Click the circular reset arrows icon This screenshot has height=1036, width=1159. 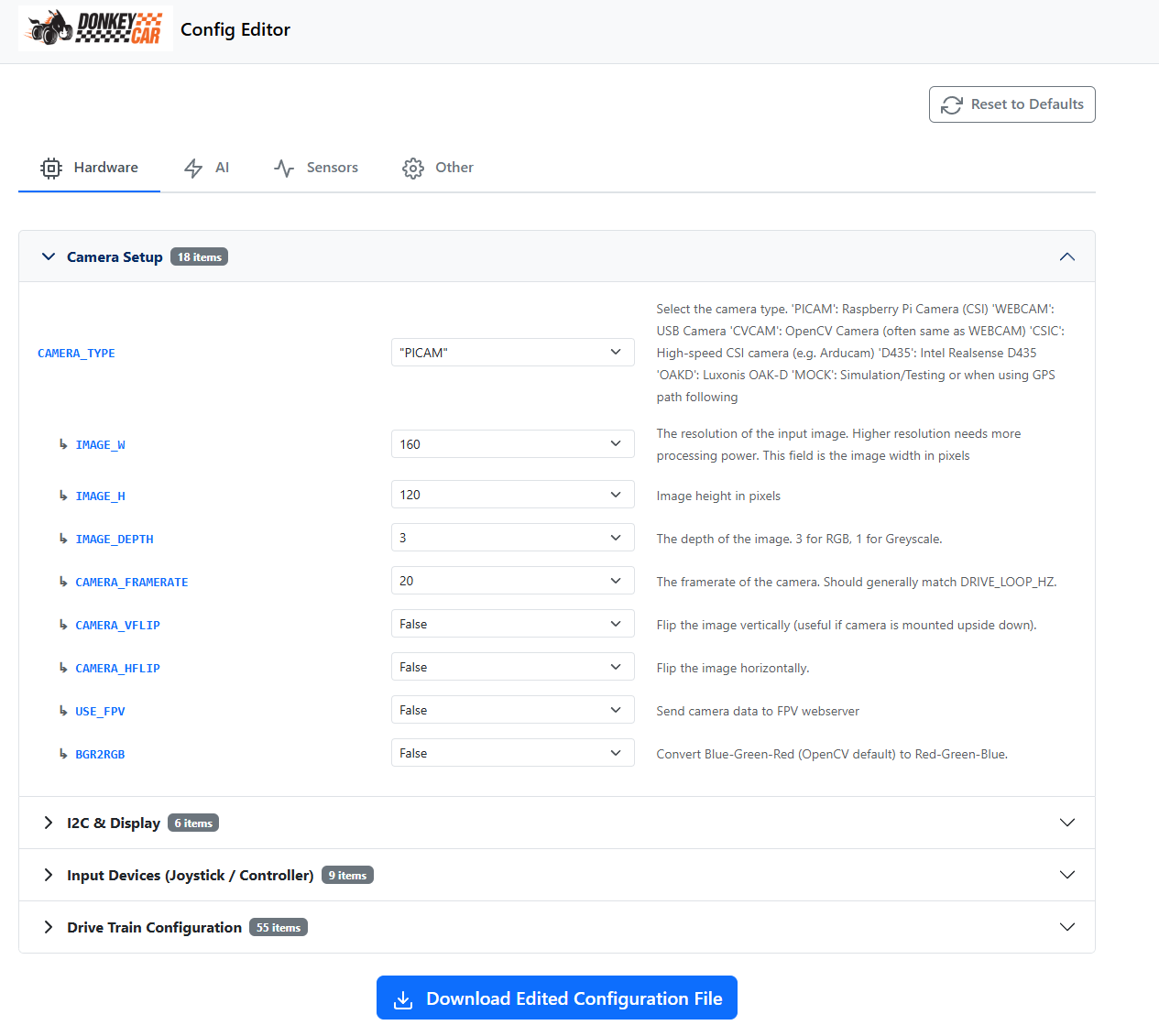click(x=951, y=104)
